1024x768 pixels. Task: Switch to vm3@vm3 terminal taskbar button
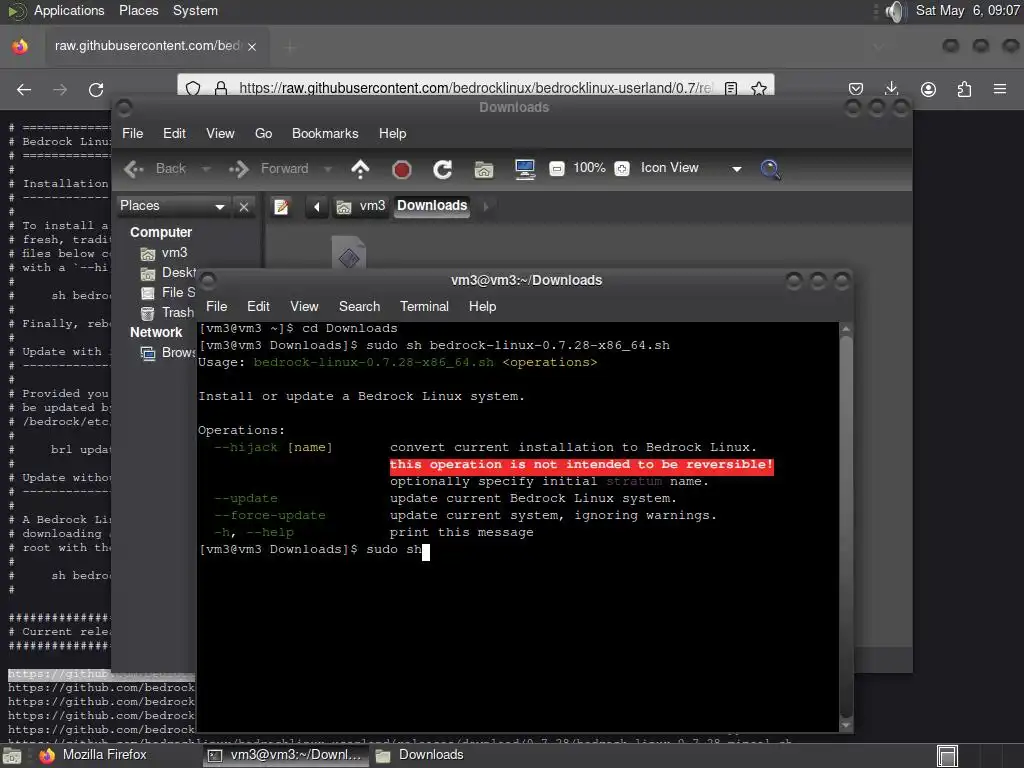coord(285,756)
